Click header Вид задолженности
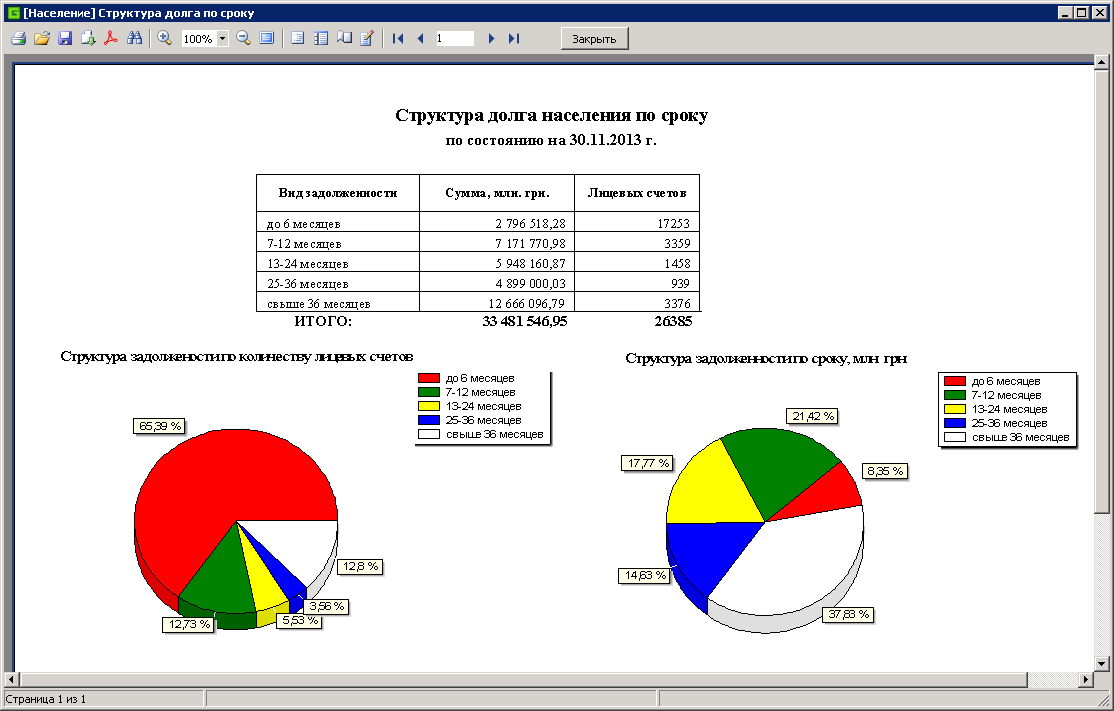 [337, 193]
